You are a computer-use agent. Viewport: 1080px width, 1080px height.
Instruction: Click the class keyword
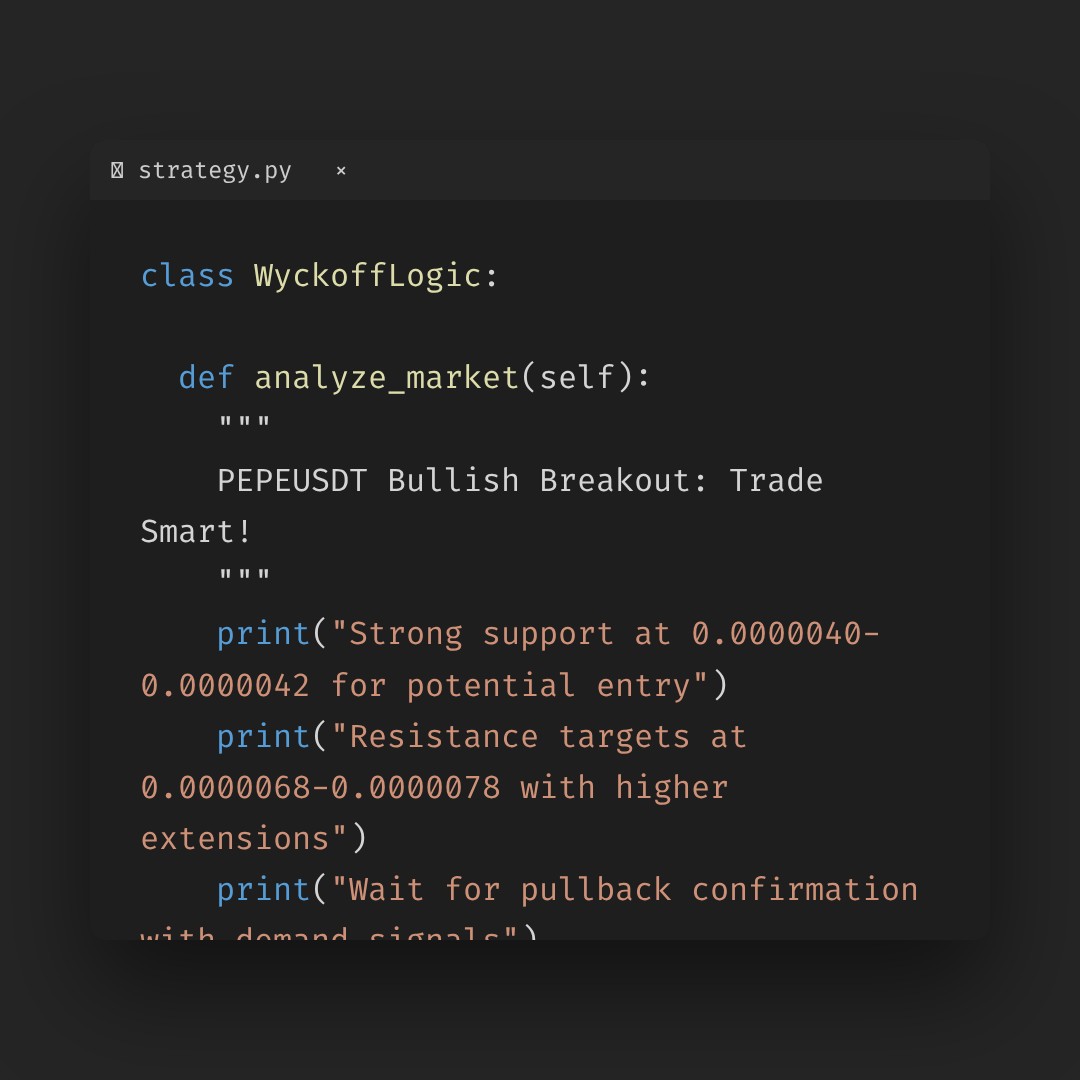click(x=187, y=276)
